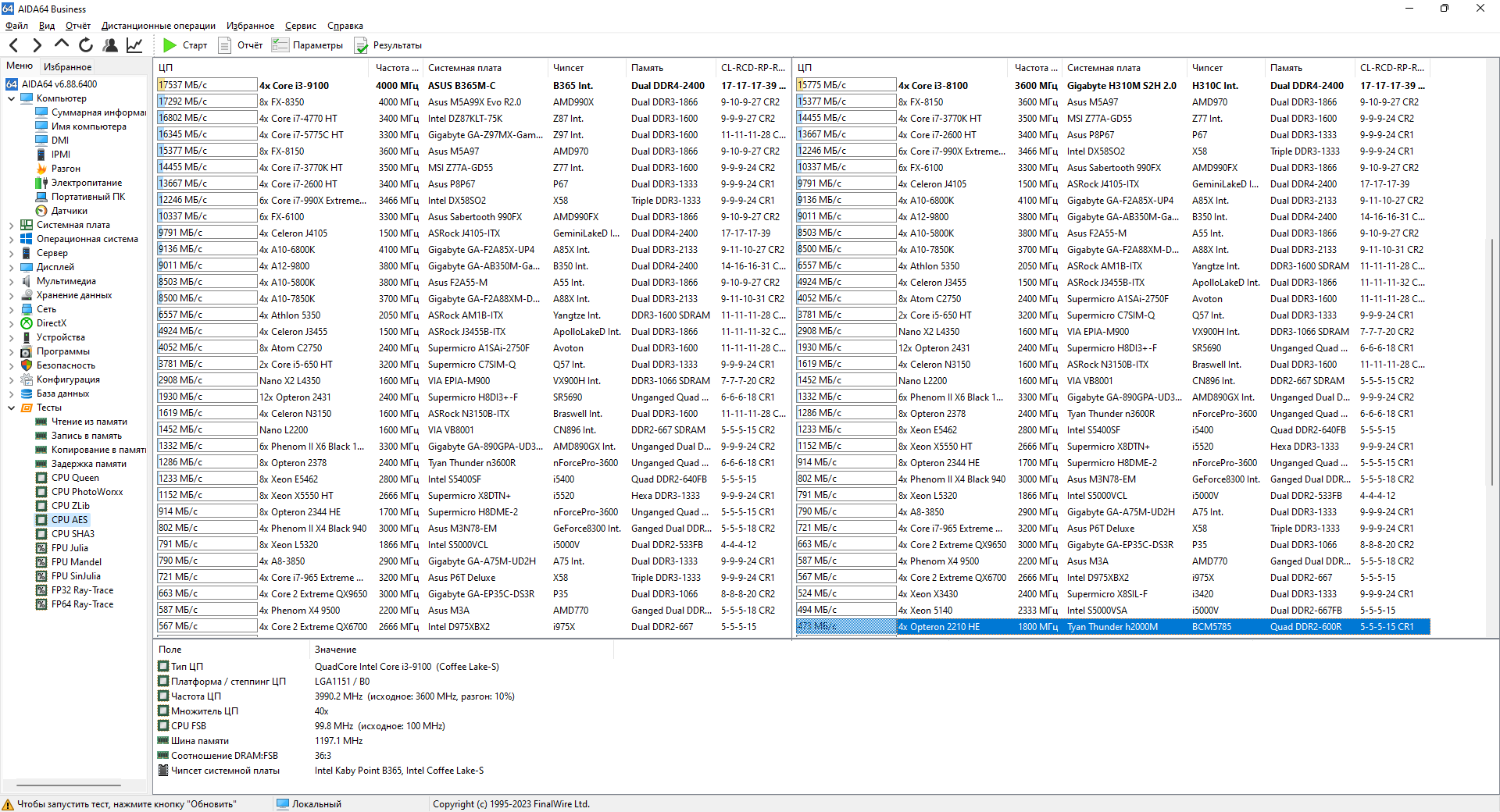Screen dimensions: 1500x812
Task: Click the memory module icon beside Задержка памяти
Action: coord(42,464)
